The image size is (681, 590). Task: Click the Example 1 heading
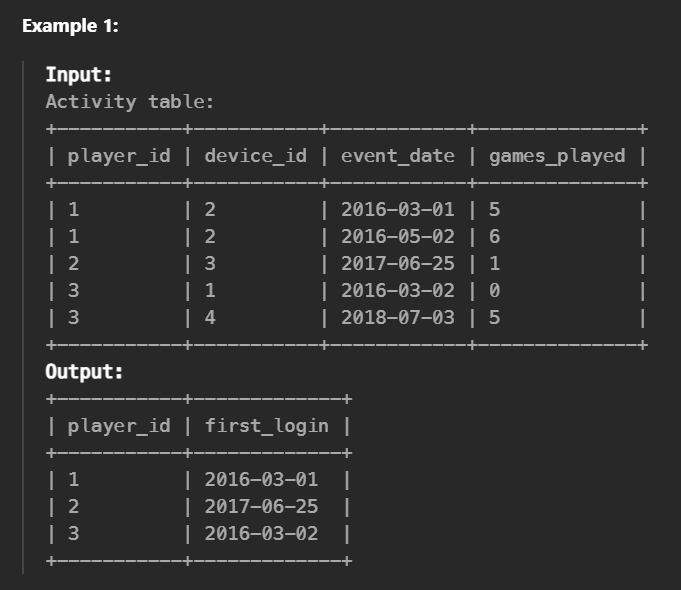(70, 26)
